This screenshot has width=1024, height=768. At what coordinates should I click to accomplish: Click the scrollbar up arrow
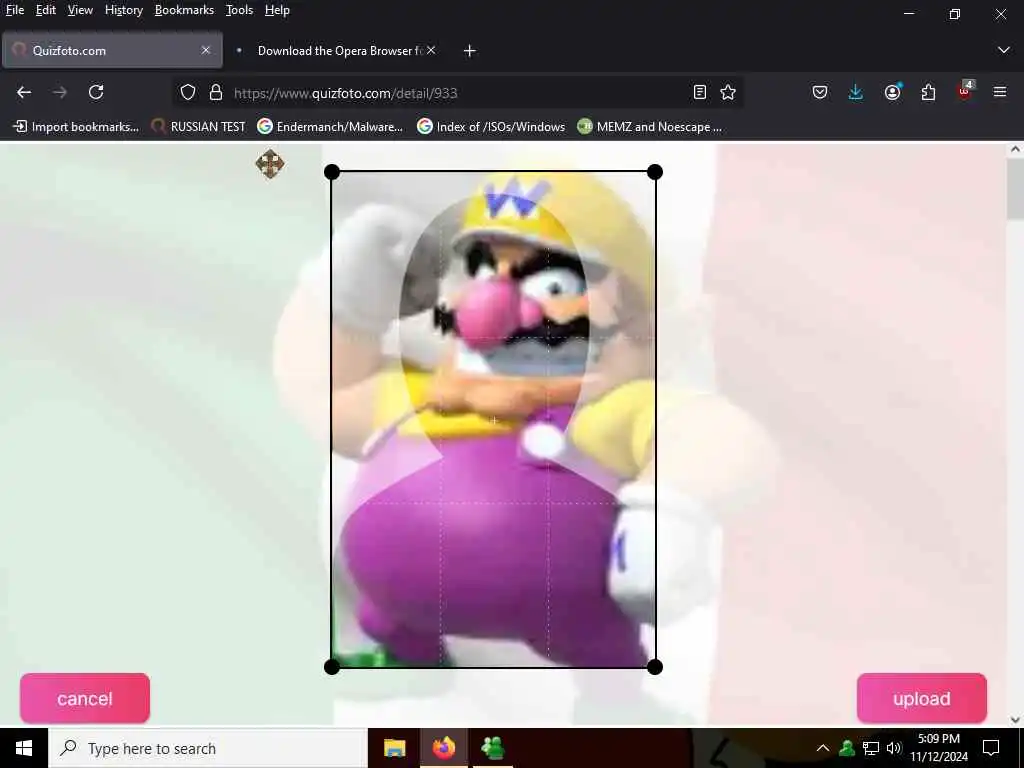1015,150
